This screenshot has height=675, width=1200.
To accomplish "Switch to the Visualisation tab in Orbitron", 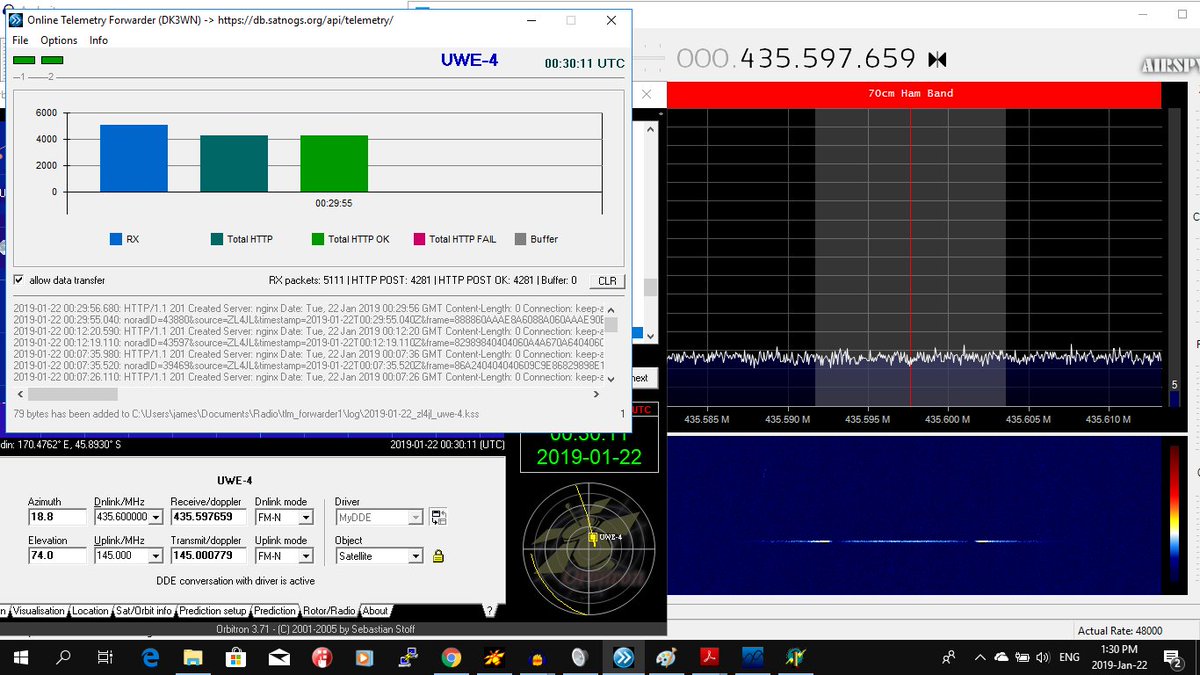I will point(38,611).
